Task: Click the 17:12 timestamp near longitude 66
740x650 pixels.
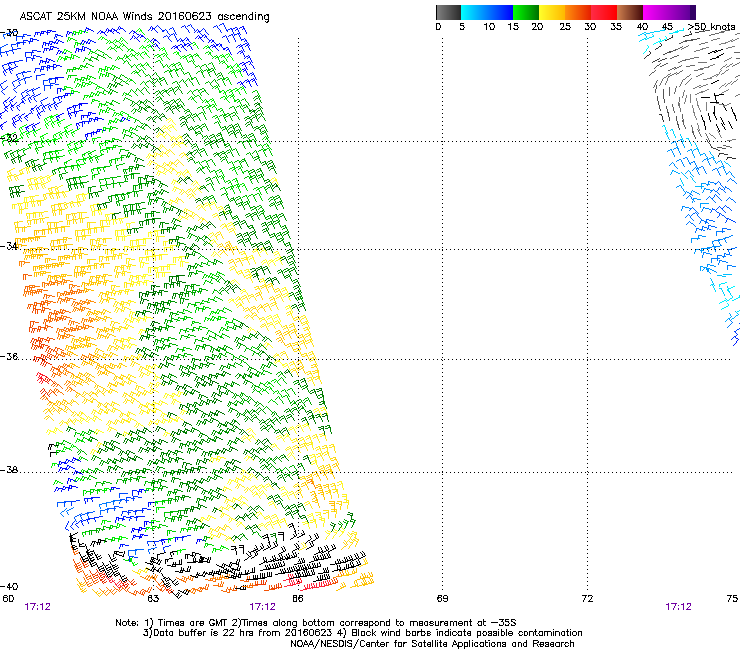Action: [262, 607]
